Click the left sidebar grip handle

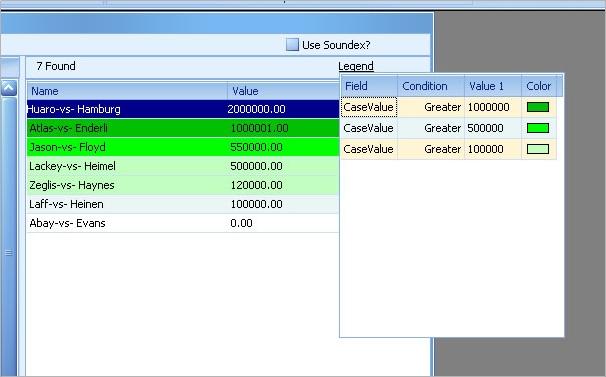pos(9,253)
